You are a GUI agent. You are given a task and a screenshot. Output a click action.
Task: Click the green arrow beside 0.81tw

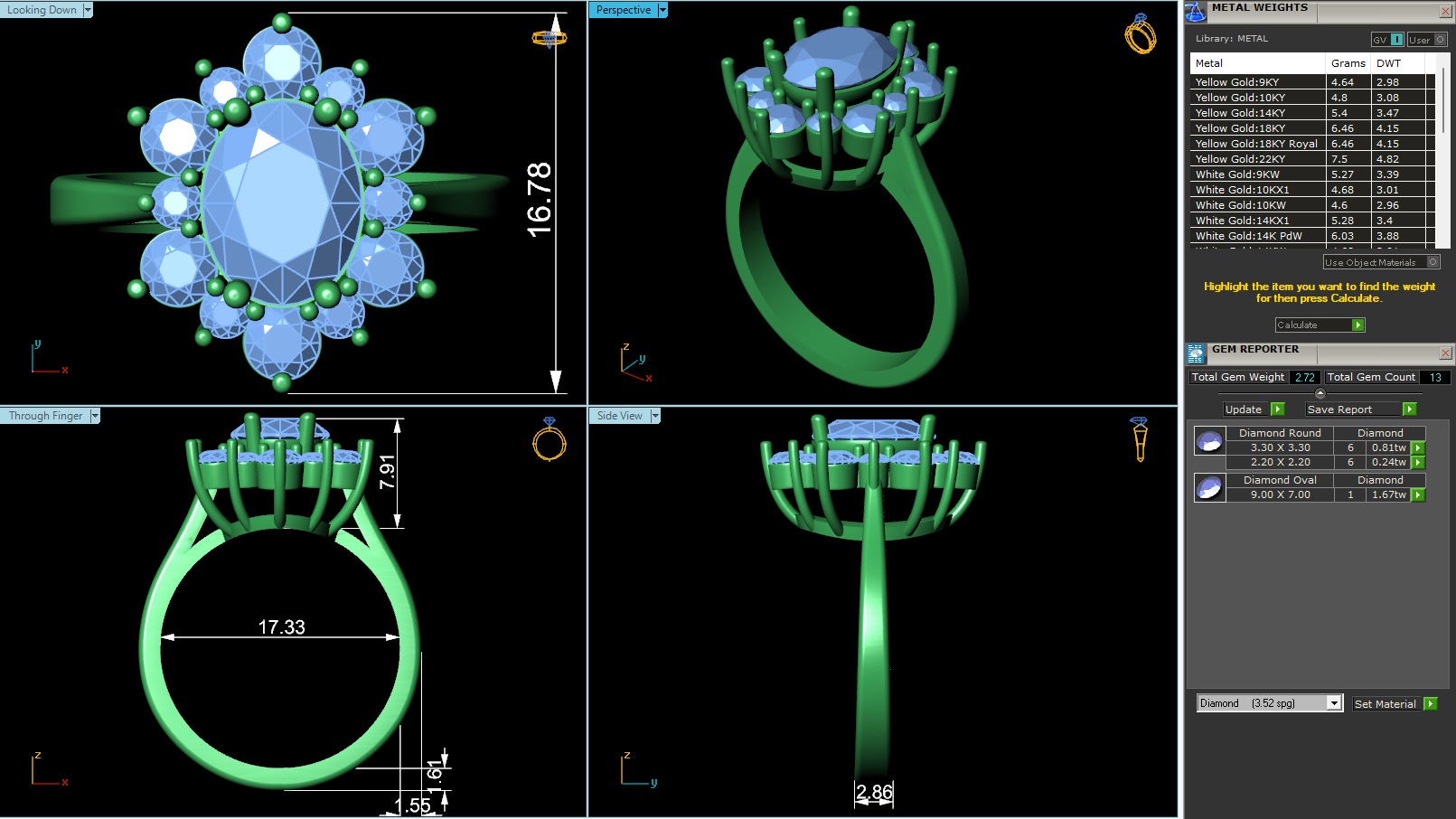1418,447
